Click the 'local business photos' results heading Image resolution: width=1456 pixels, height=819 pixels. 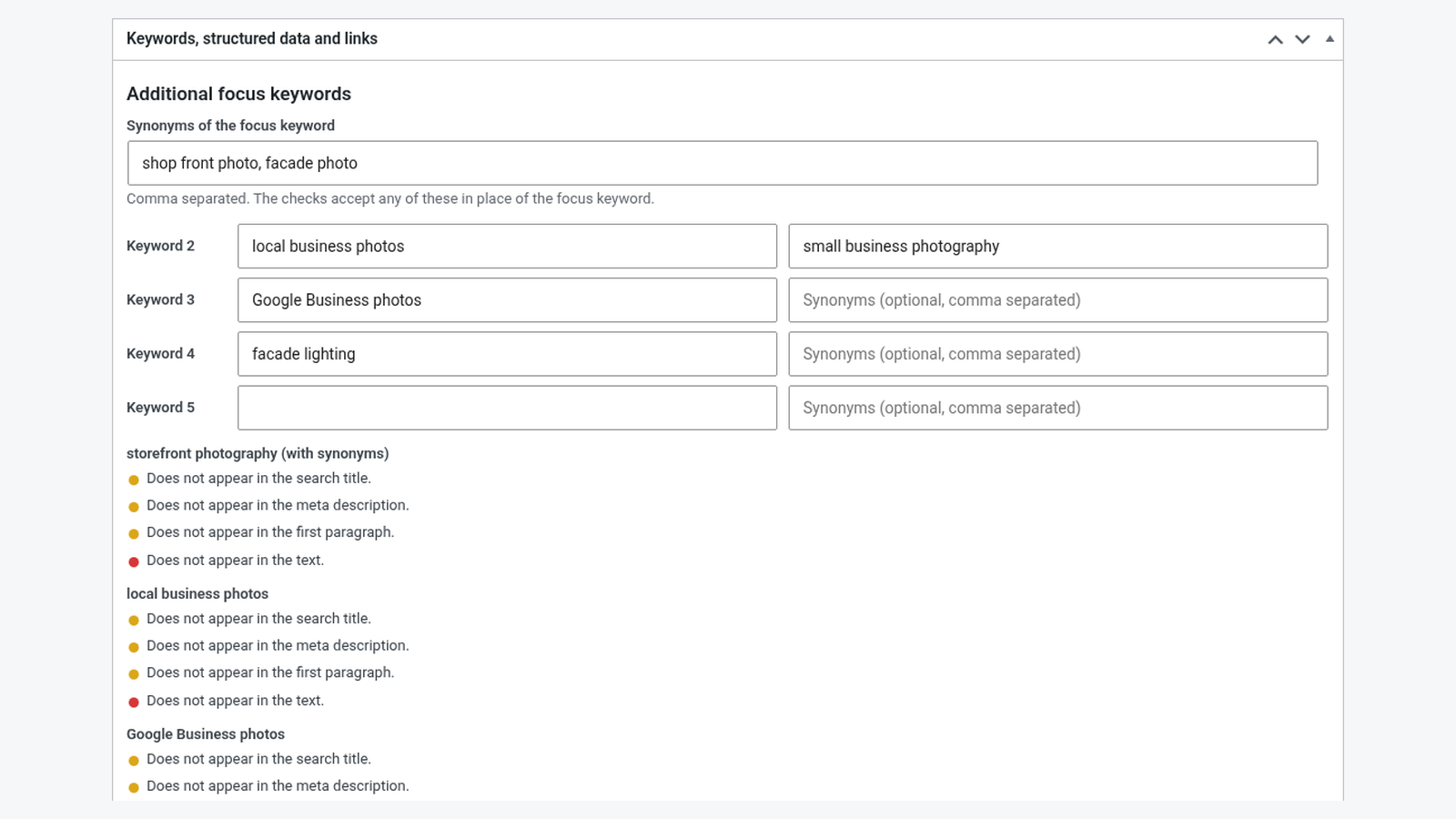[197, 593]
